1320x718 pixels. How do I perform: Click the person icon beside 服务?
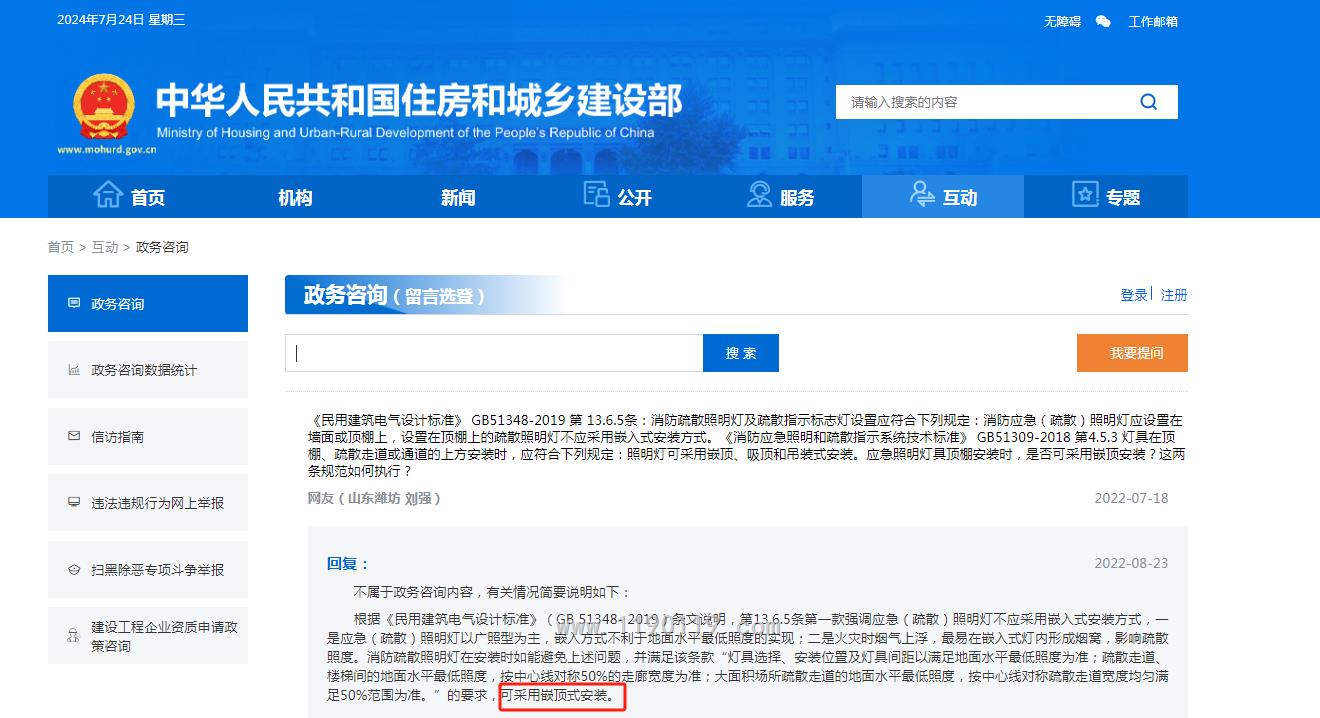[759, 194]
